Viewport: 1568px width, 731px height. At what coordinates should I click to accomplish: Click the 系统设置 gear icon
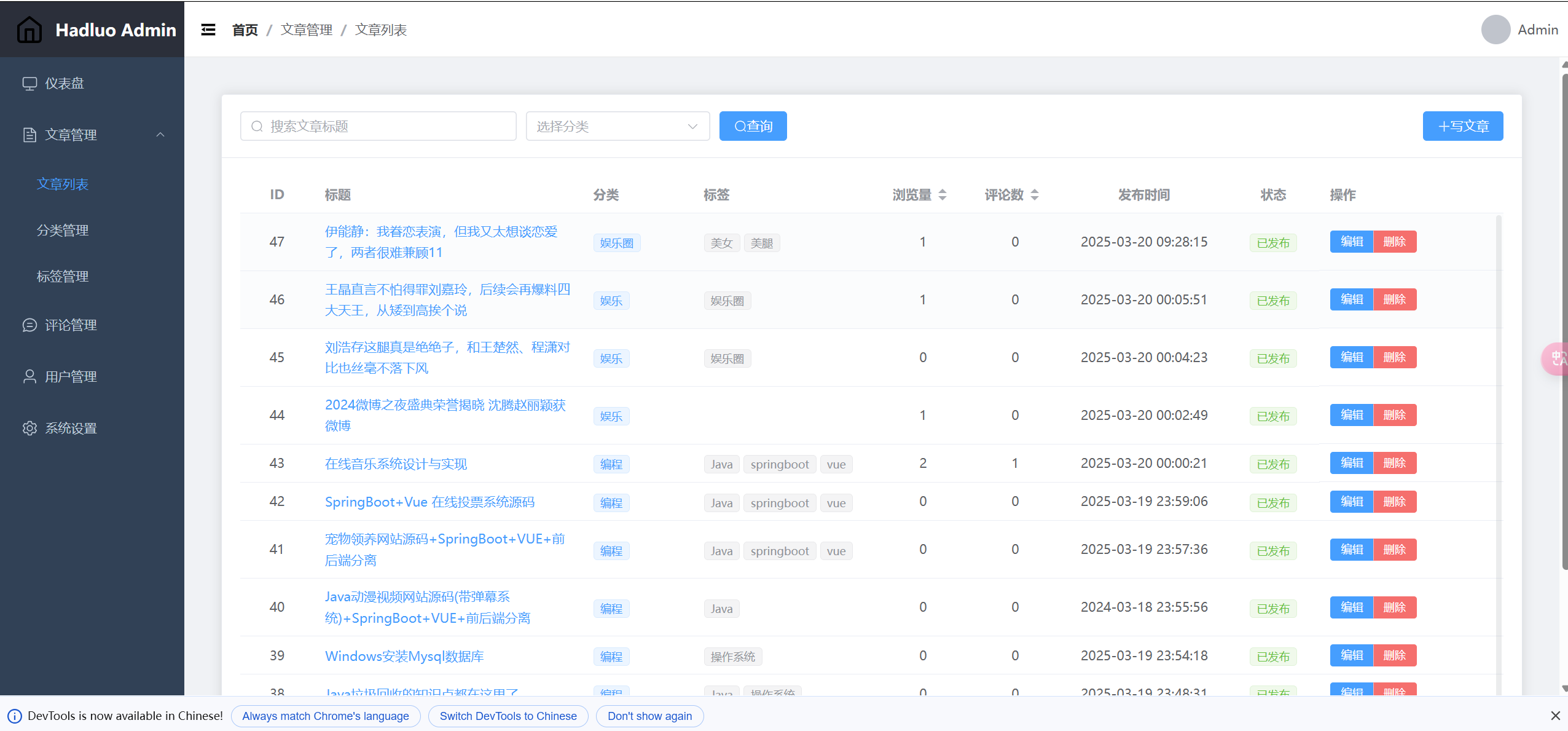pyautogui.click(x=29, y=429)
